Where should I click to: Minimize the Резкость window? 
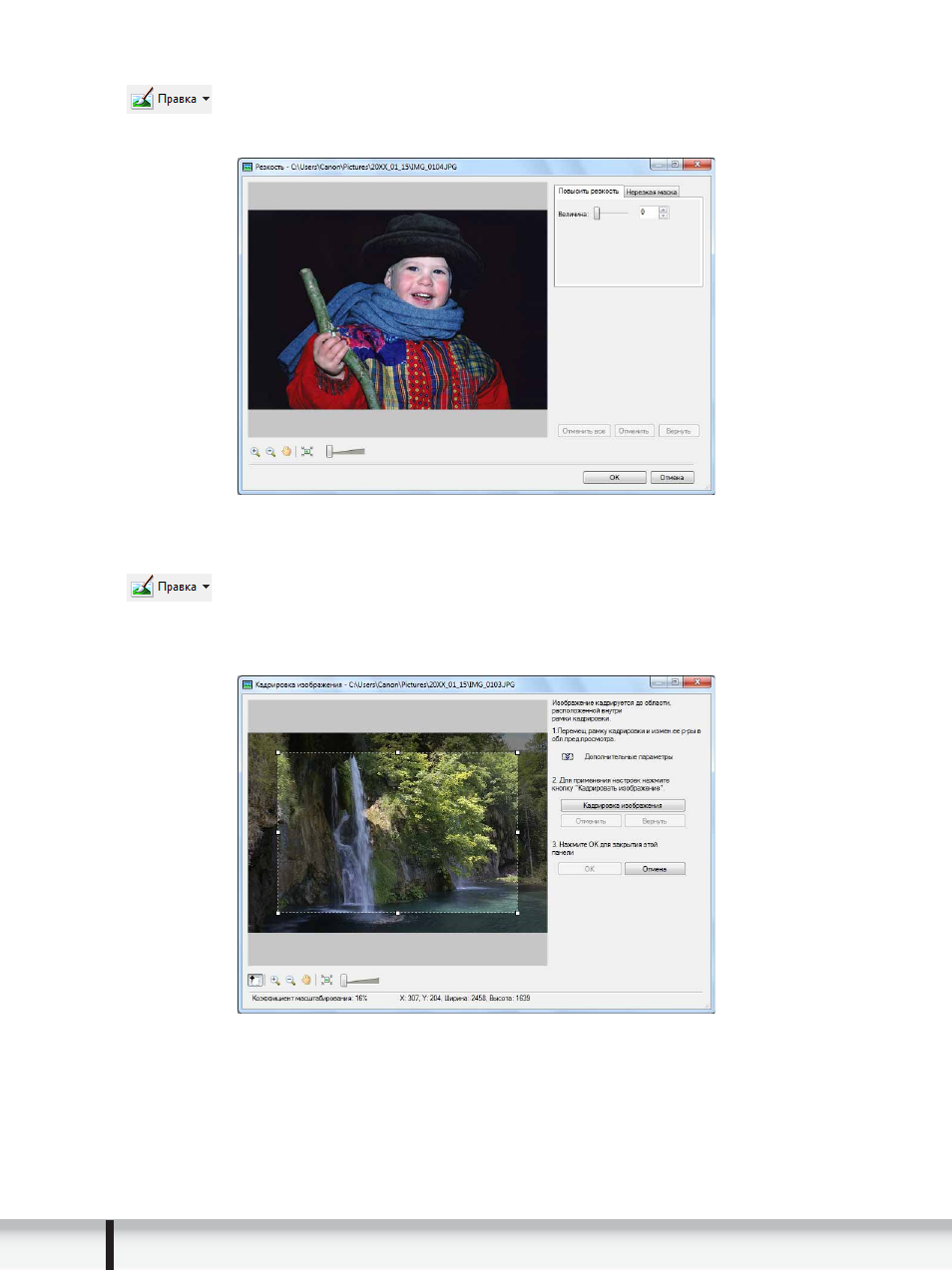659,165
